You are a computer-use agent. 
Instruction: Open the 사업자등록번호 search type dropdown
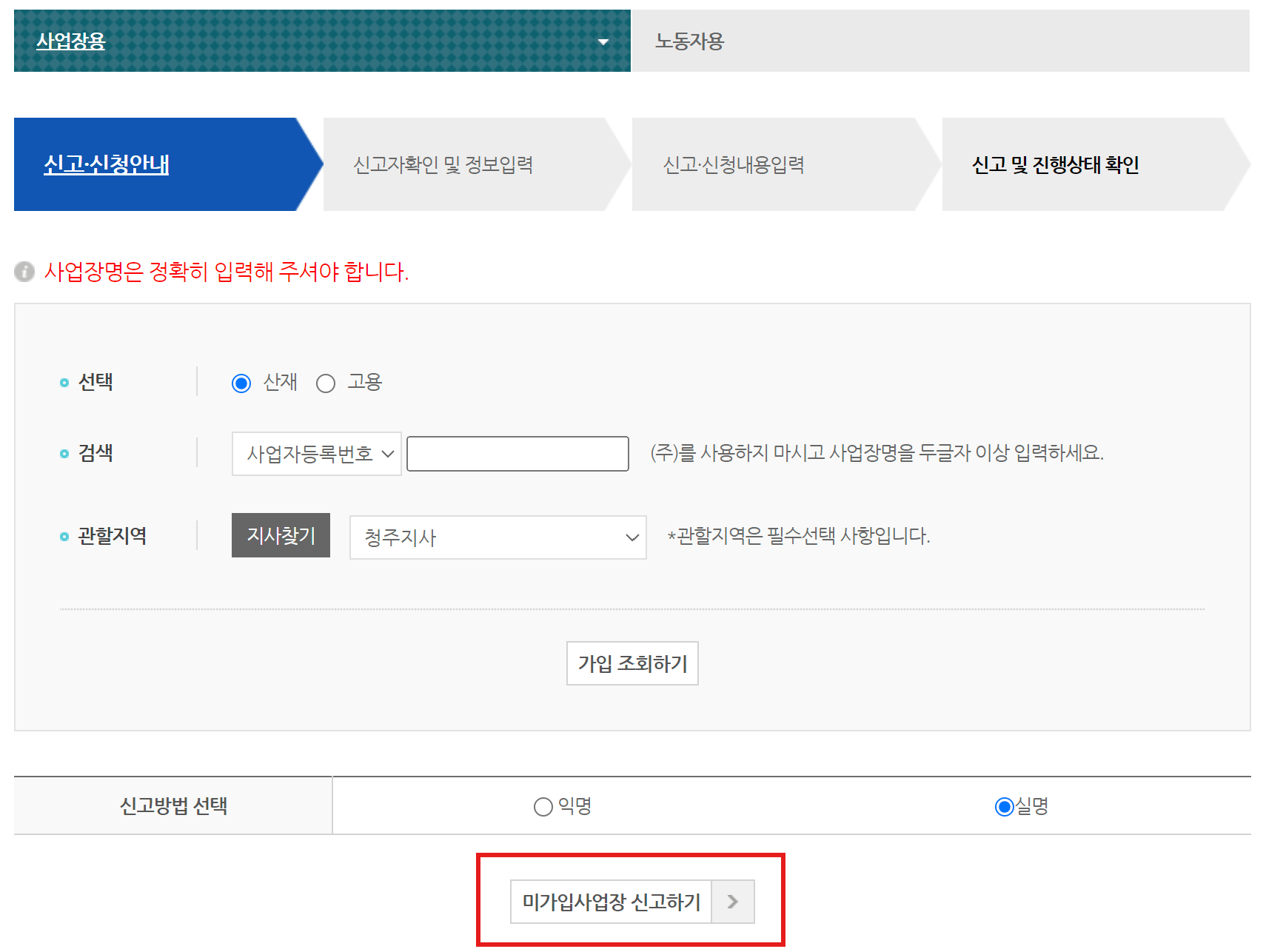coord(316,454)
